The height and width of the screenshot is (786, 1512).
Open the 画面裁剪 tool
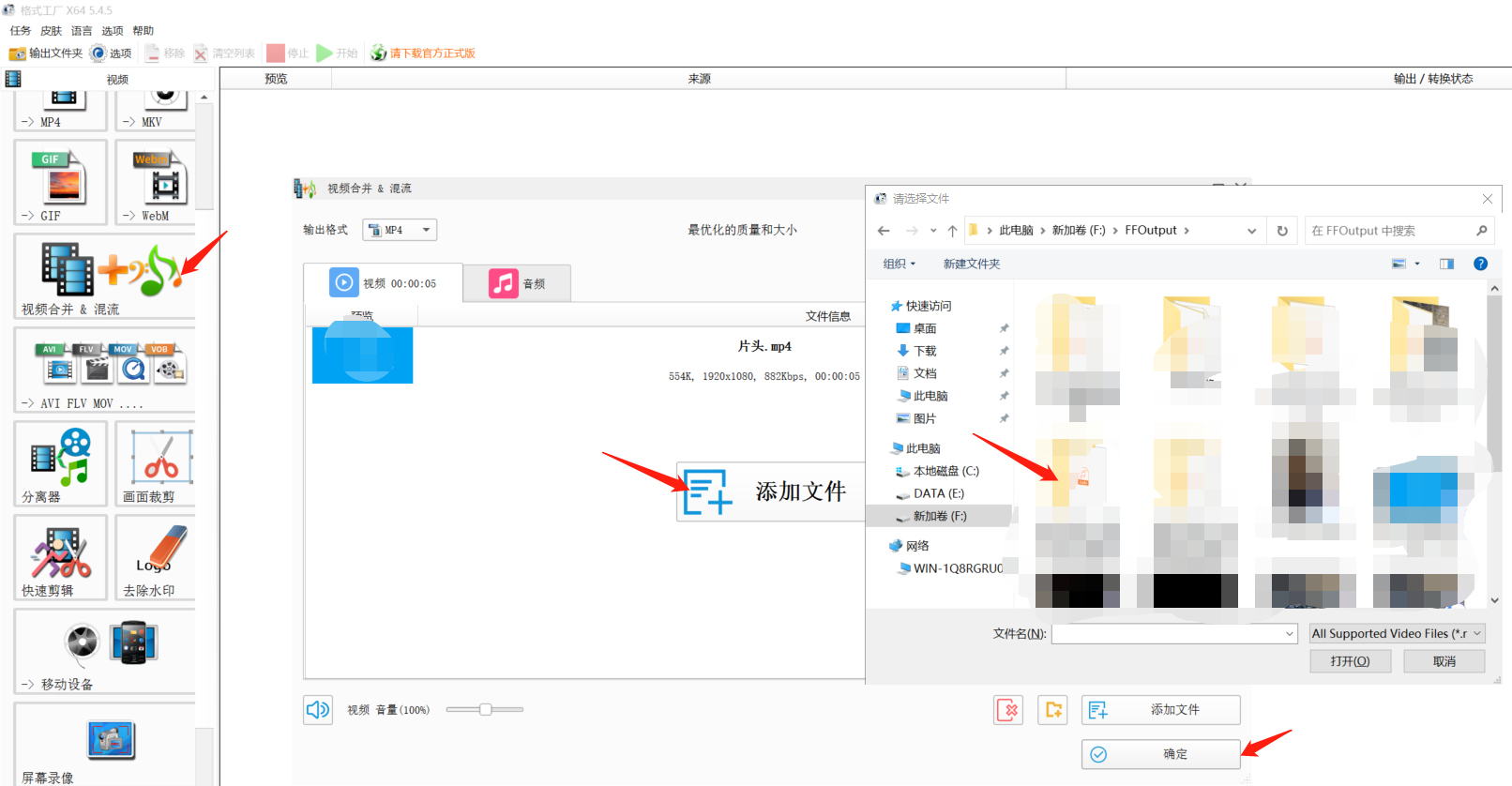click(x=156, y=463)
